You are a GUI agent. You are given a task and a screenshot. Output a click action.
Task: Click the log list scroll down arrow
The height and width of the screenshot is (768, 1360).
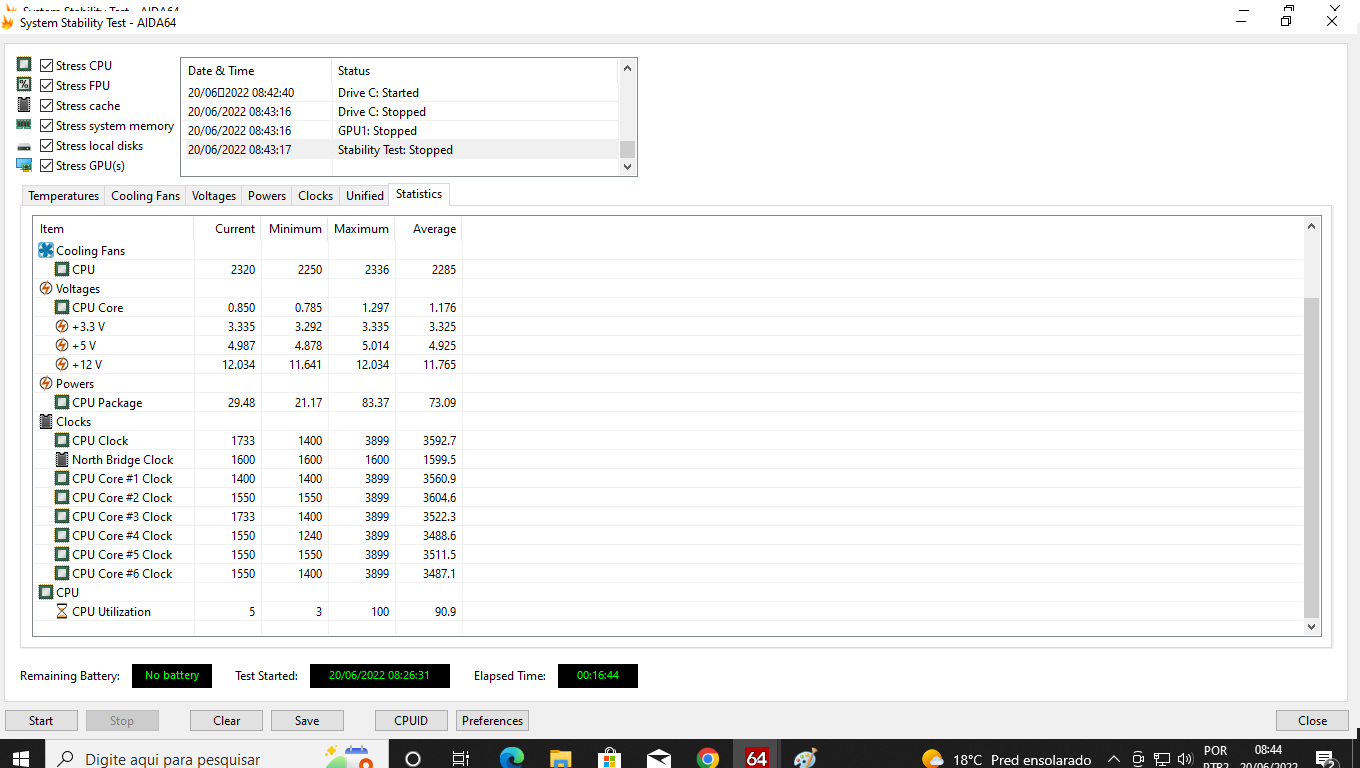pyautogui.click(x=628, y=167)
